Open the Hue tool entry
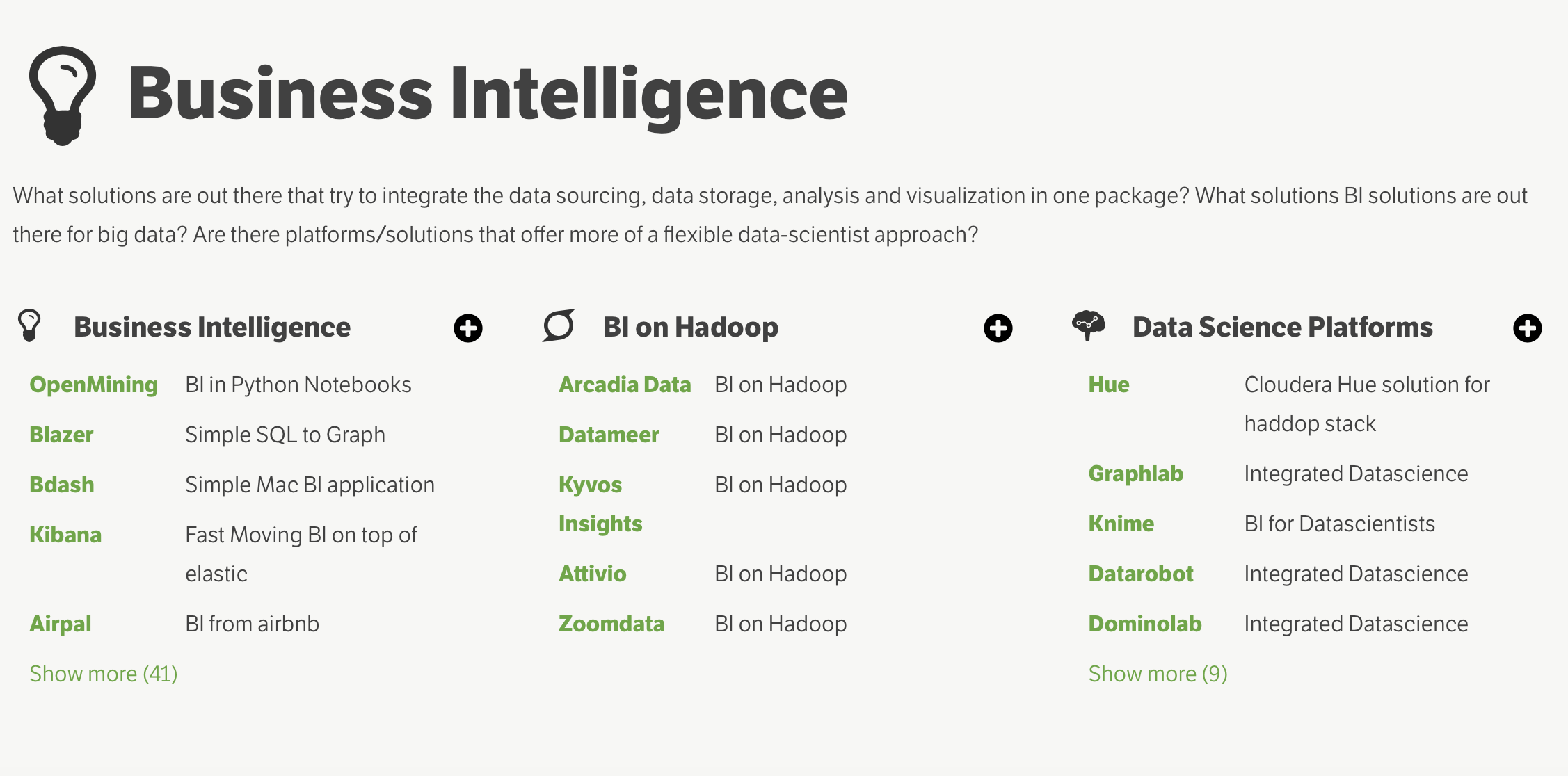The width and height of the screenshot is (1568, 776). 1109,384
